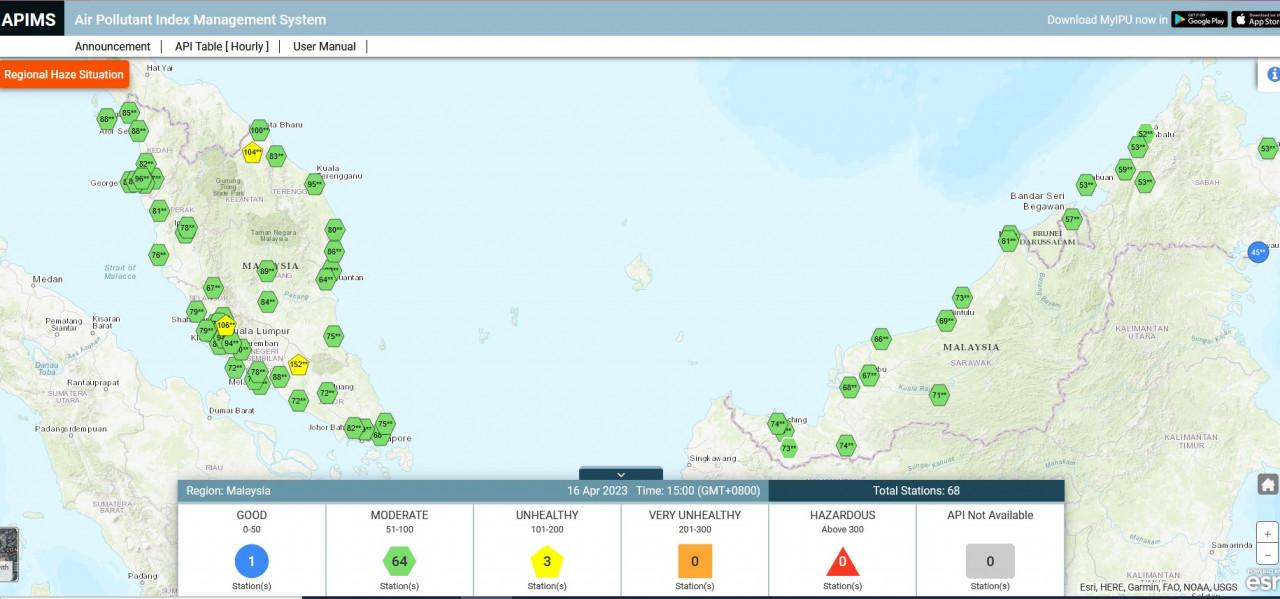The image size is (1280, 599).
Task: Reset map with the home icon
Action: (1267, 485)
